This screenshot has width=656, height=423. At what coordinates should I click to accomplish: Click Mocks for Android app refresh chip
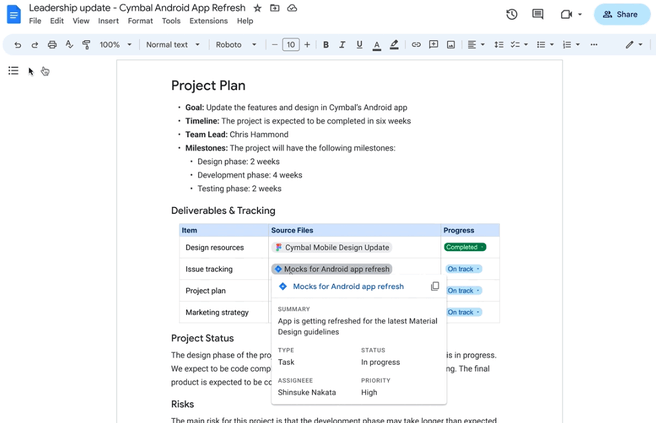[332, 269]
